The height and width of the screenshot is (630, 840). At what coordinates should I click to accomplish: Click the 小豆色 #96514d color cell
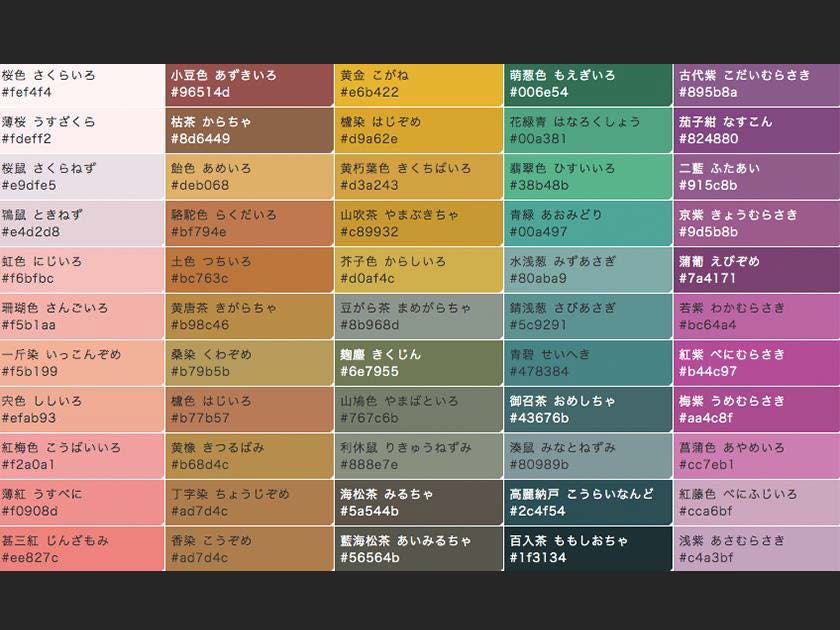[x=249, y=84]
